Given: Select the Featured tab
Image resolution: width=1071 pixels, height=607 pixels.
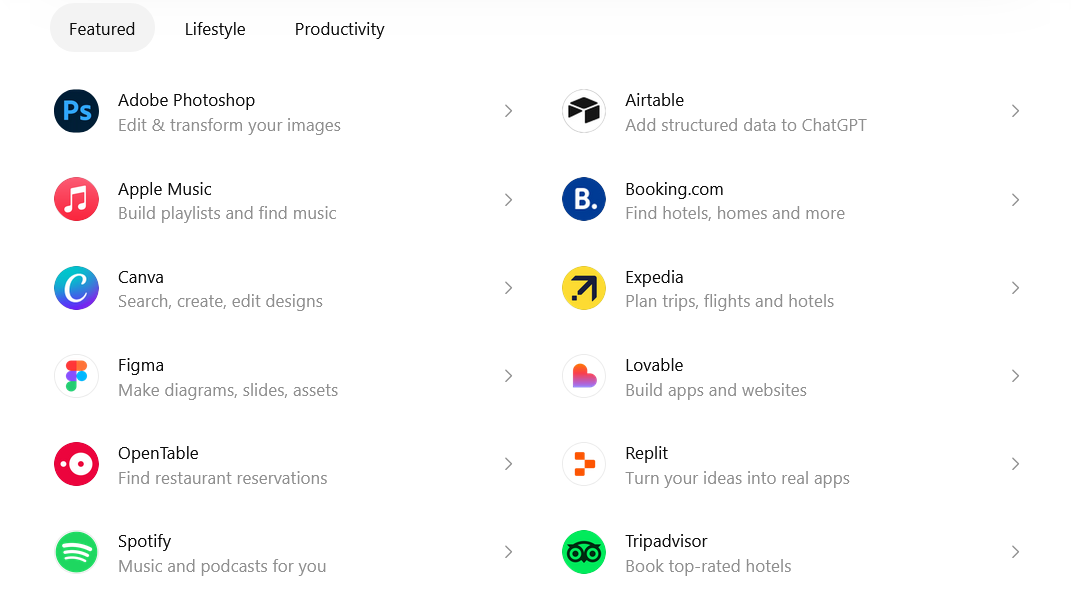Looking at the screenshot, I should click(x=102, y=29).
